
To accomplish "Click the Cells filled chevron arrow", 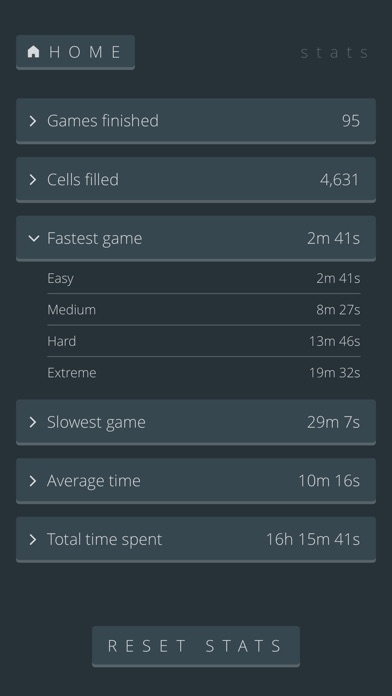I will coord(32,179).
